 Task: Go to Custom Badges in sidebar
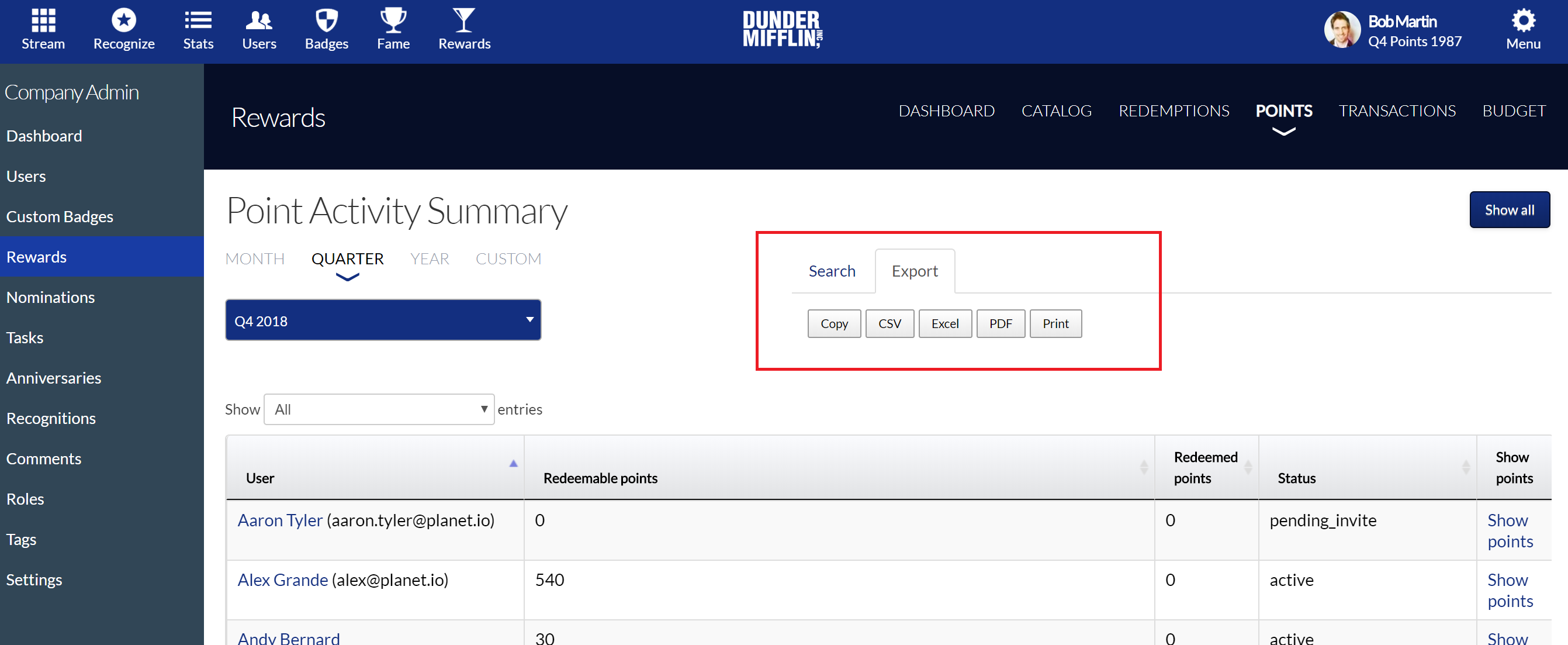pyautogui.click(x=60, y=216)
